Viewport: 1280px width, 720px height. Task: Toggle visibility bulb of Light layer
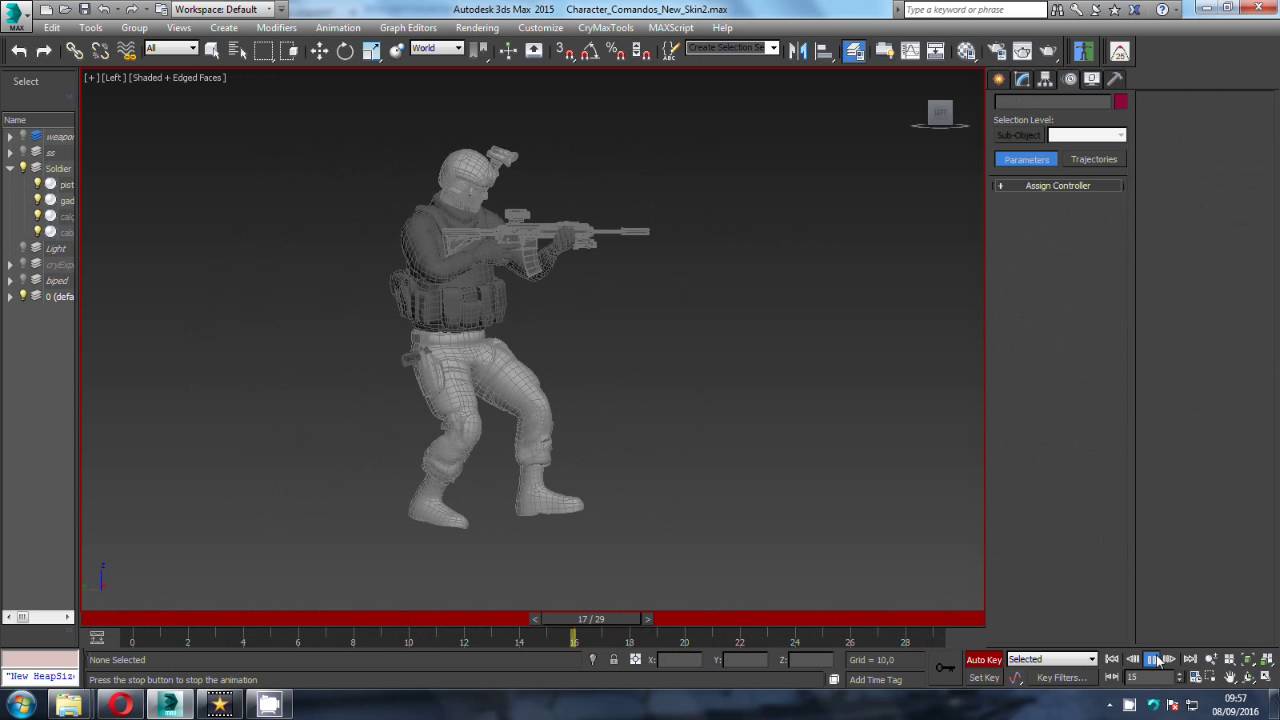tap(23, 248)
